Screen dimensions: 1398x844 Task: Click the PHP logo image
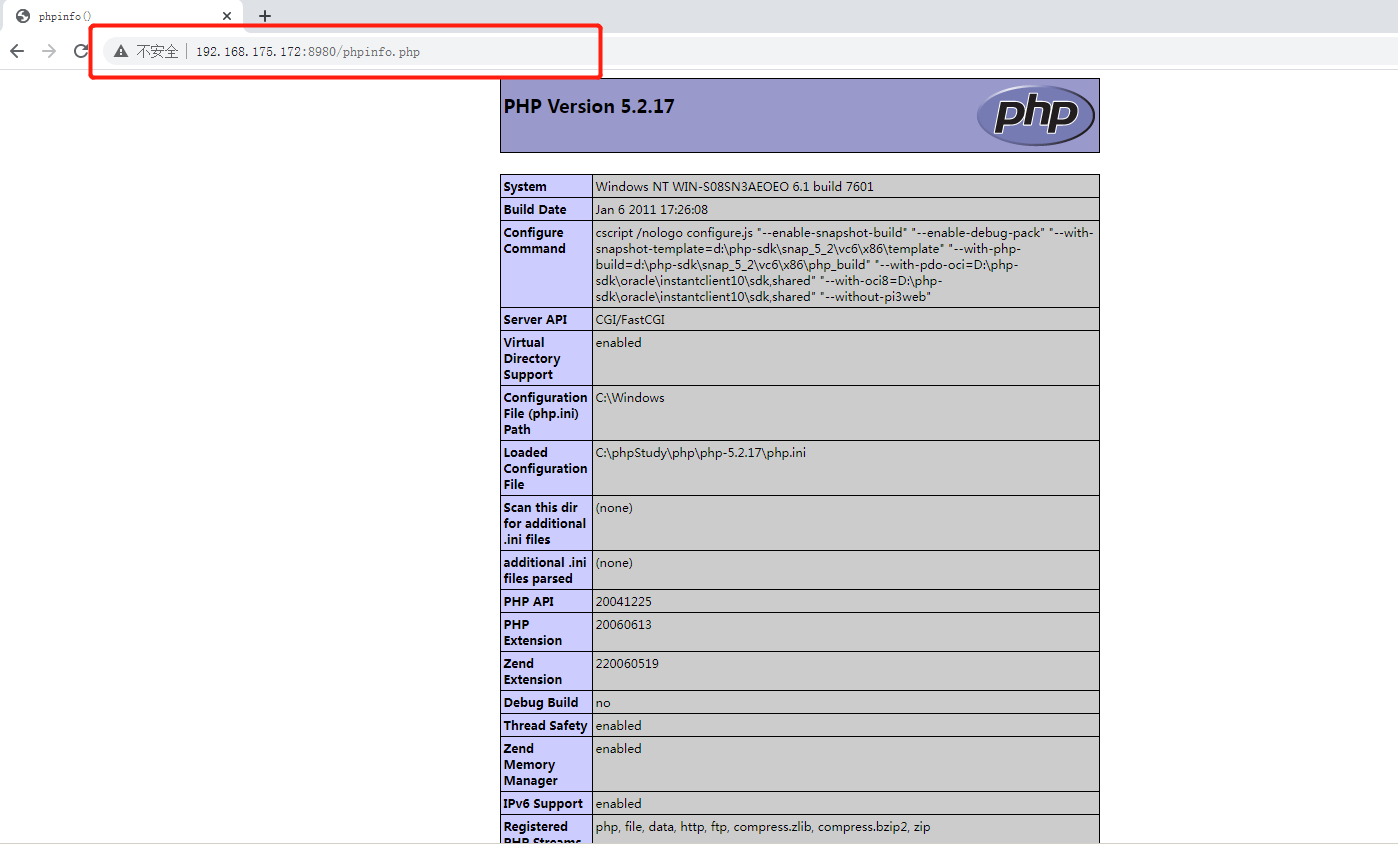[x=1036, y=115]
